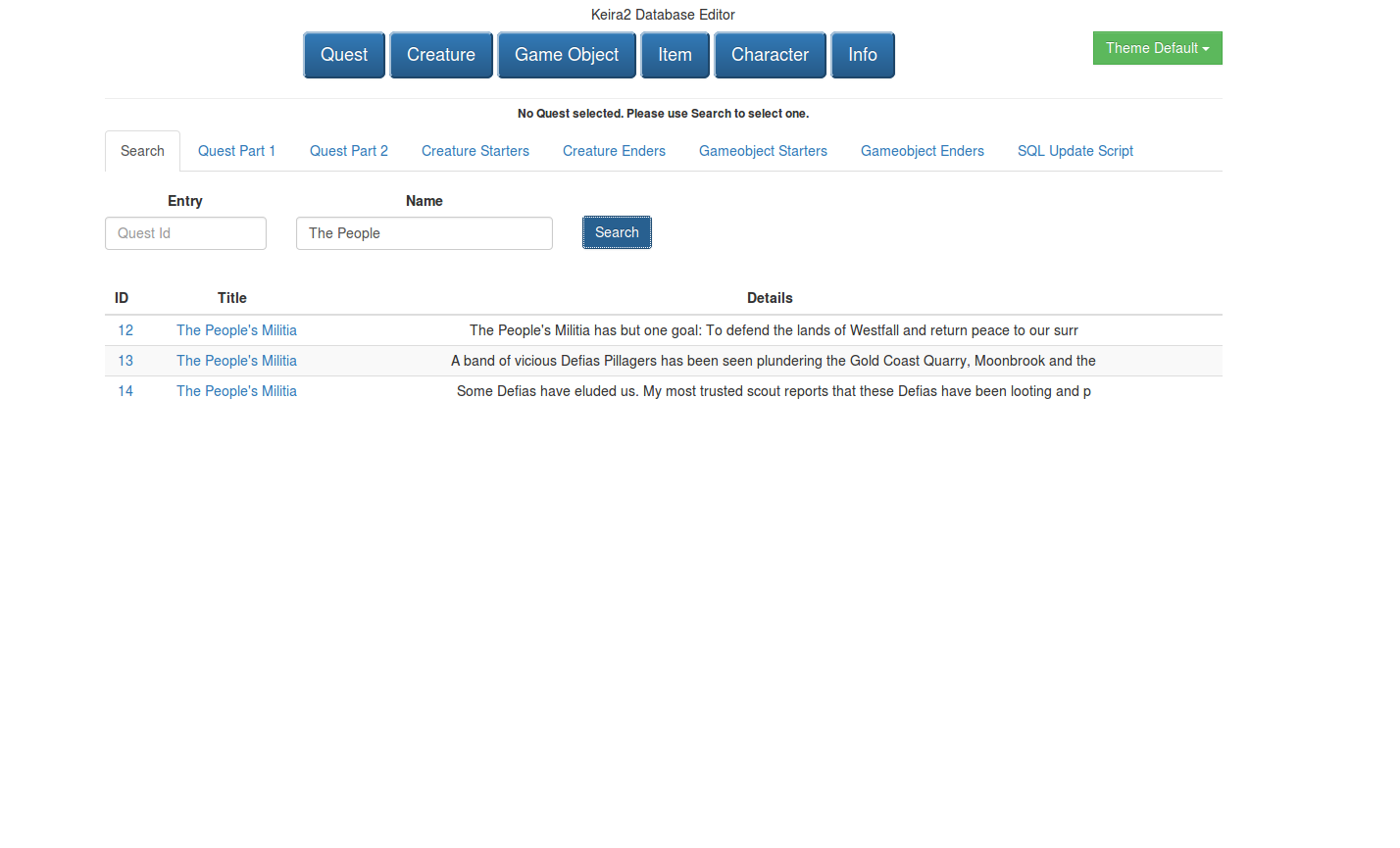Open quest ID 13 link
Viewport: 1400px width, 848px height.
(125, 361)
